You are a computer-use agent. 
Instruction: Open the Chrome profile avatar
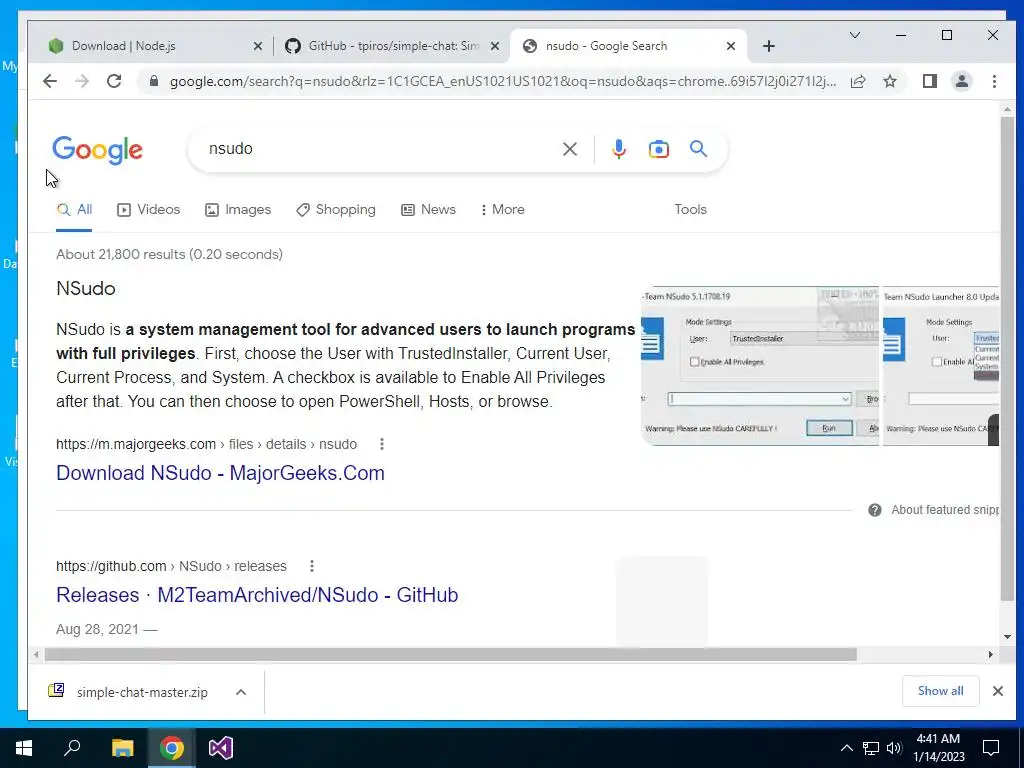pyautogui.click(x=961, y=81)
